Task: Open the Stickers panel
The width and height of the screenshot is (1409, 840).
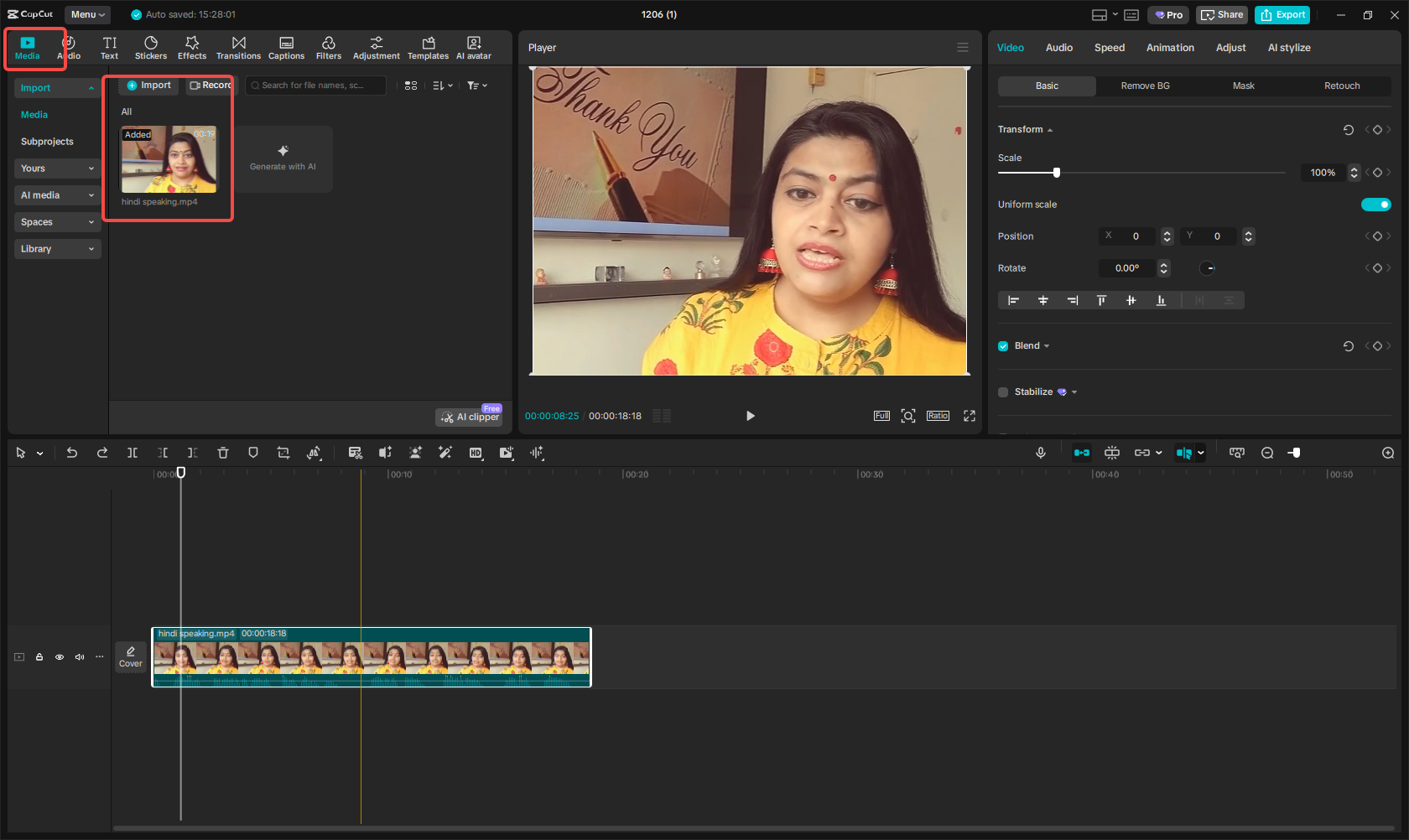Action: click(151, 47)
